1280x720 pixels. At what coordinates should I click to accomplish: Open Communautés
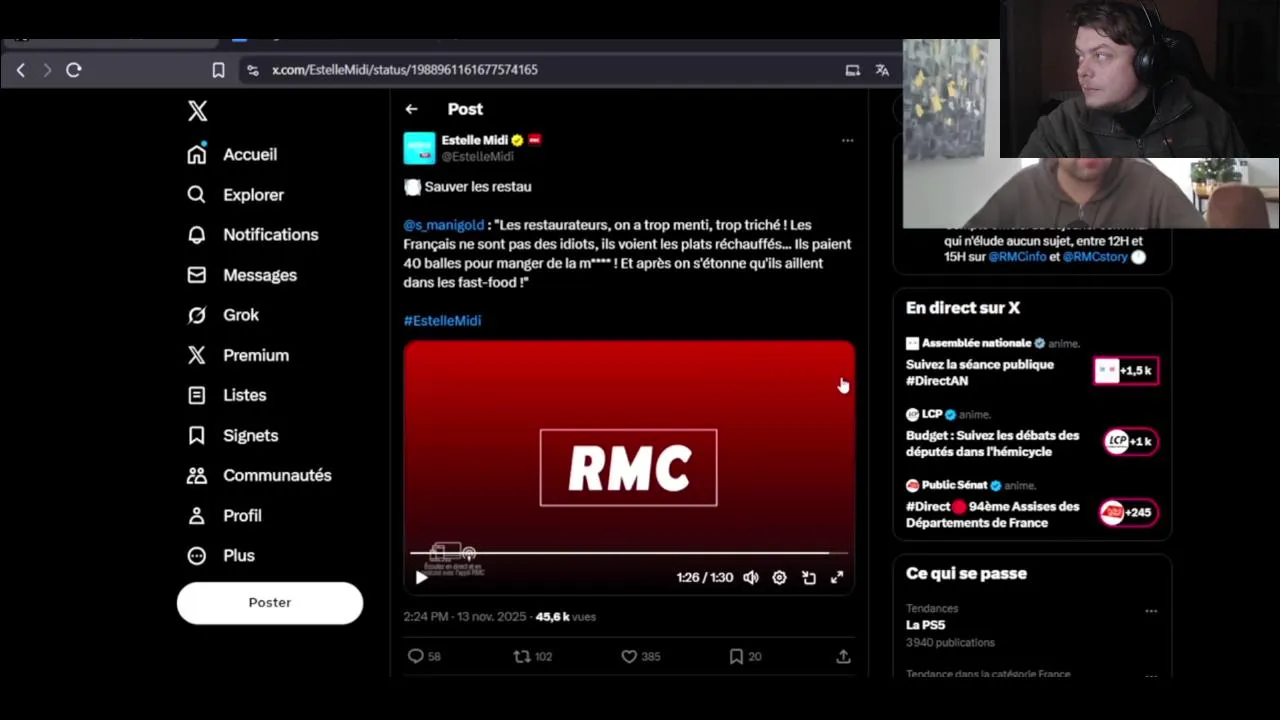[259, 475]
